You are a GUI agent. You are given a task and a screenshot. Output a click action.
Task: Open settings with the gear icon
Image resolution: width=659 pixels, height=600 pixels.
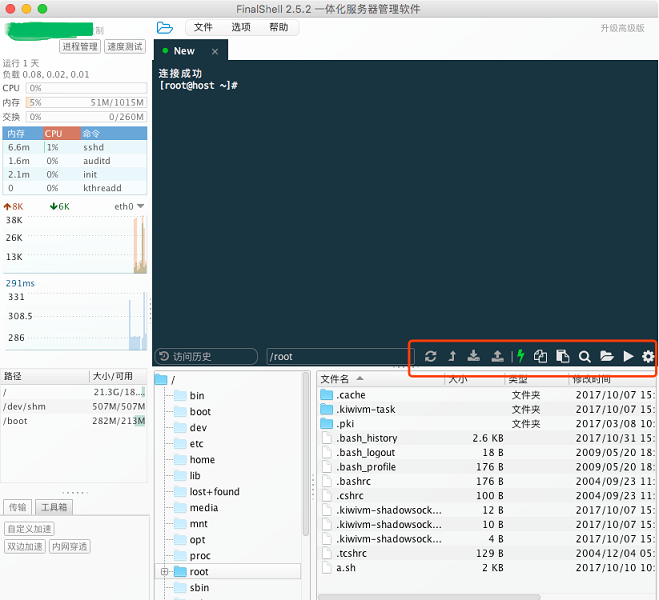[648, 356]
